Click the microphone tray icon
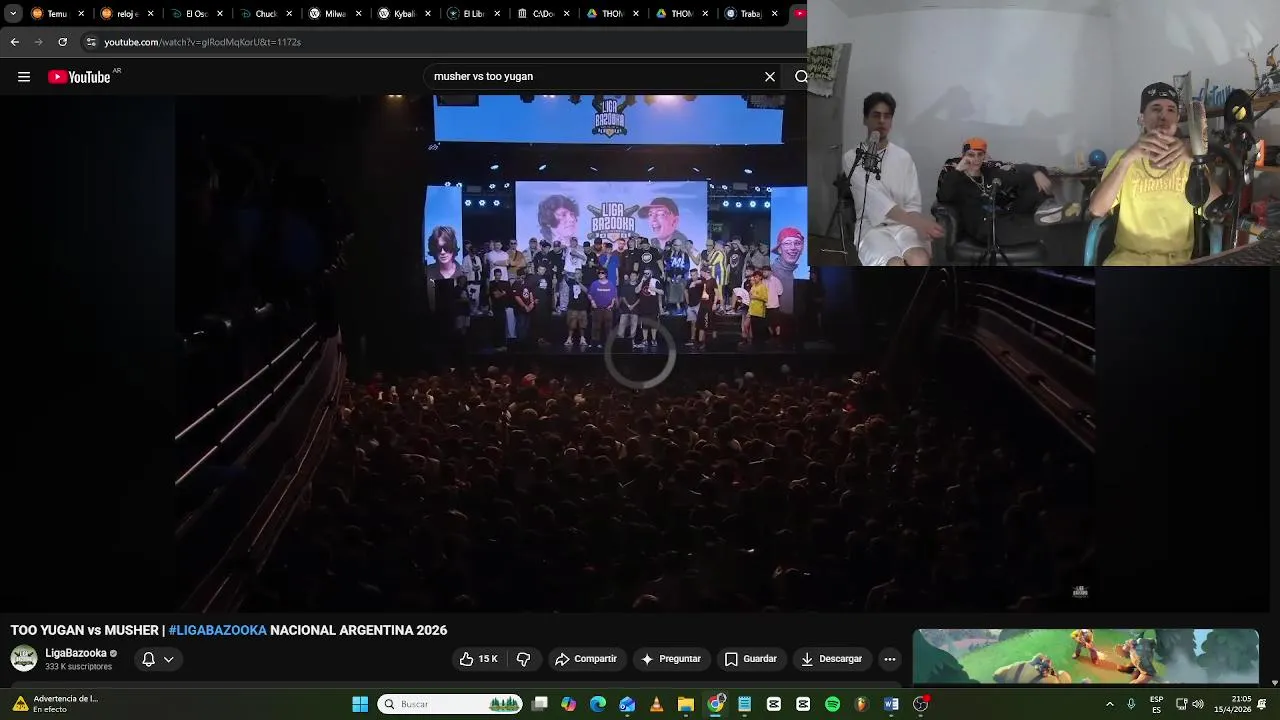 pyautogui.click(x=1131, y=704)
